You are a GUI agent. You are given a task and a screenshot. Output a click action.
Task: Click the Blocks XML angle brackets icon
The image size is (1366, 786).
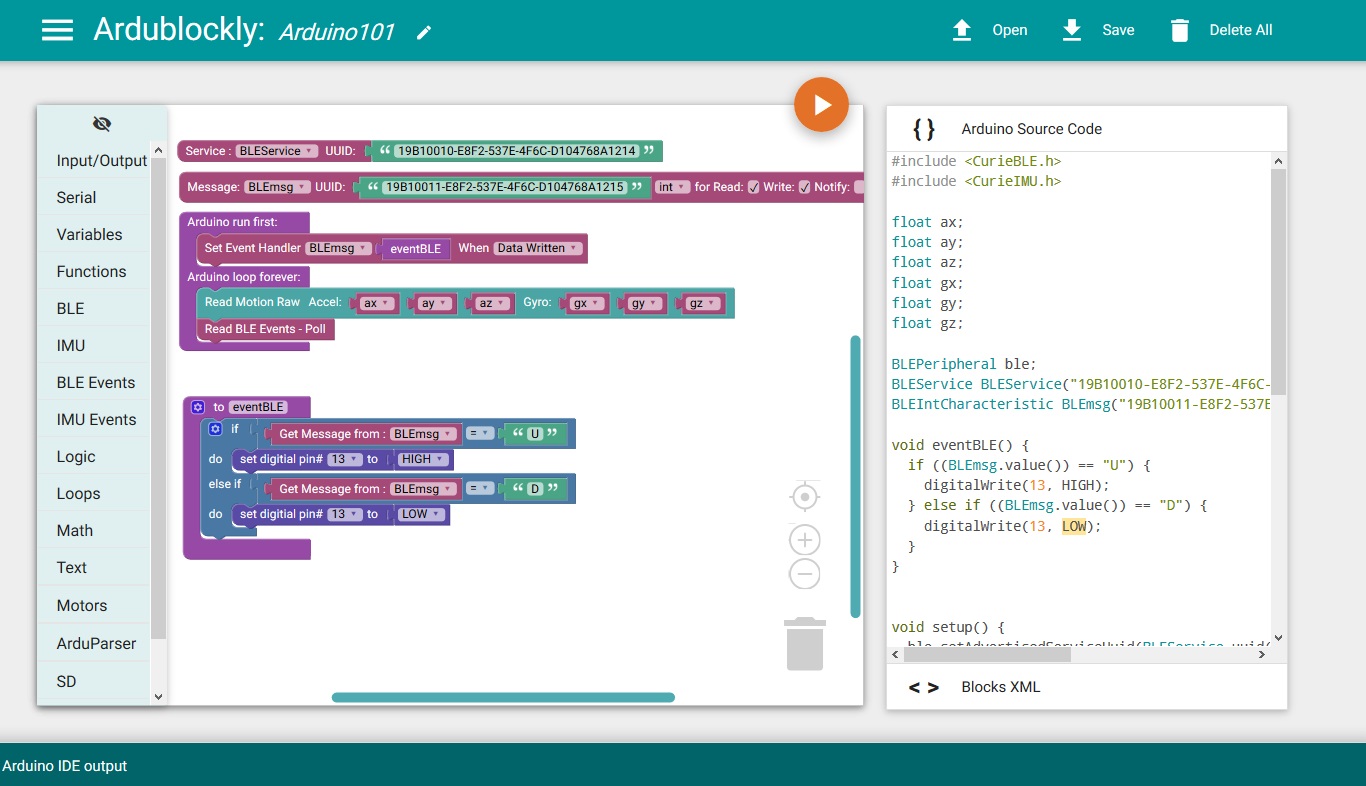tap(923, 687)
